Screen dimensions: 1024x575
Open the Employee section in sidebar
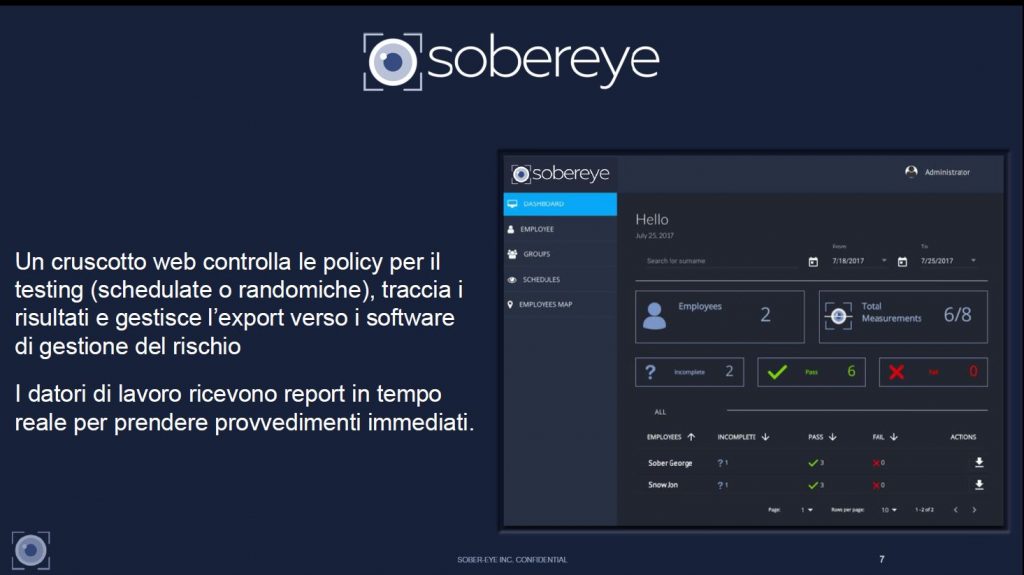pyautogui.click(x=560, y=229)
